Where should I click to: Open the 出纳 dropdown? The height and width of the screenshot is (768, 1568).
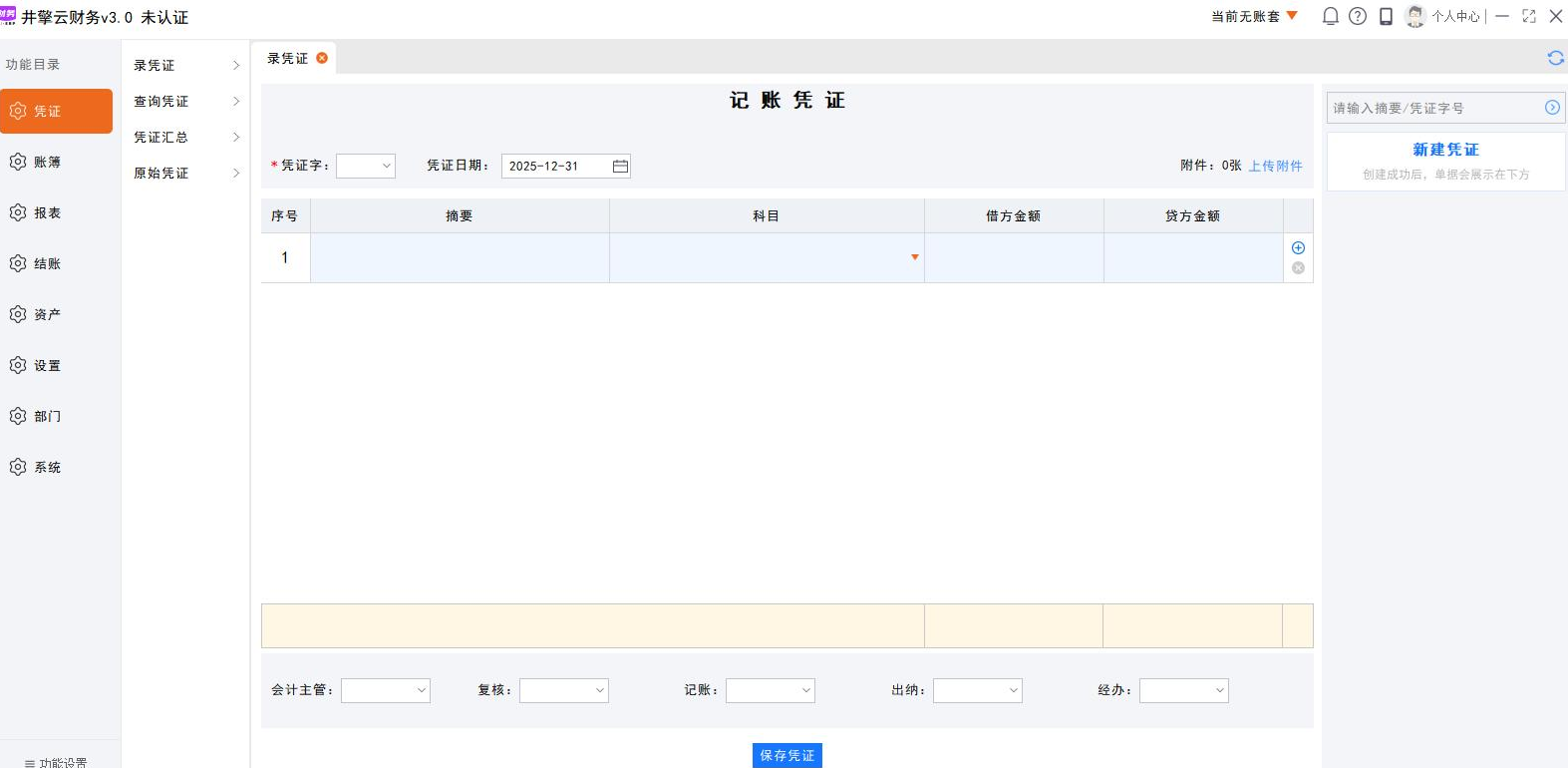tap(978, 690)
